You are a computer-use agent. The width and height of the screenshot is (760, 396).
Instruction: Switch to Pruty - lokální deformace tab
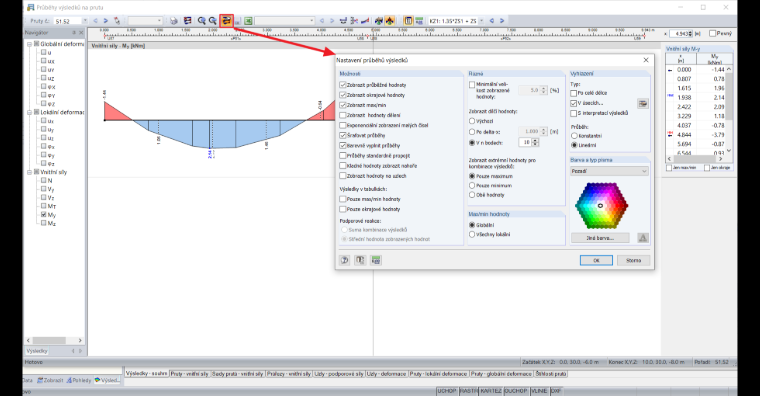(x=439, y=374)
